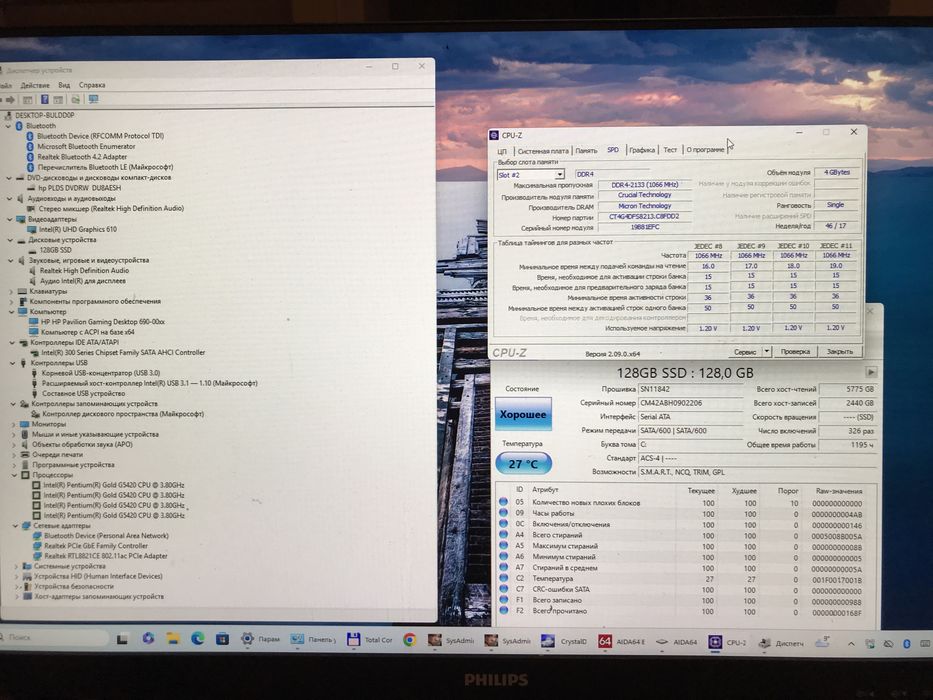
Task: Switch to CrystalDiskInfo on the taskbar
Action: (564, 641)
